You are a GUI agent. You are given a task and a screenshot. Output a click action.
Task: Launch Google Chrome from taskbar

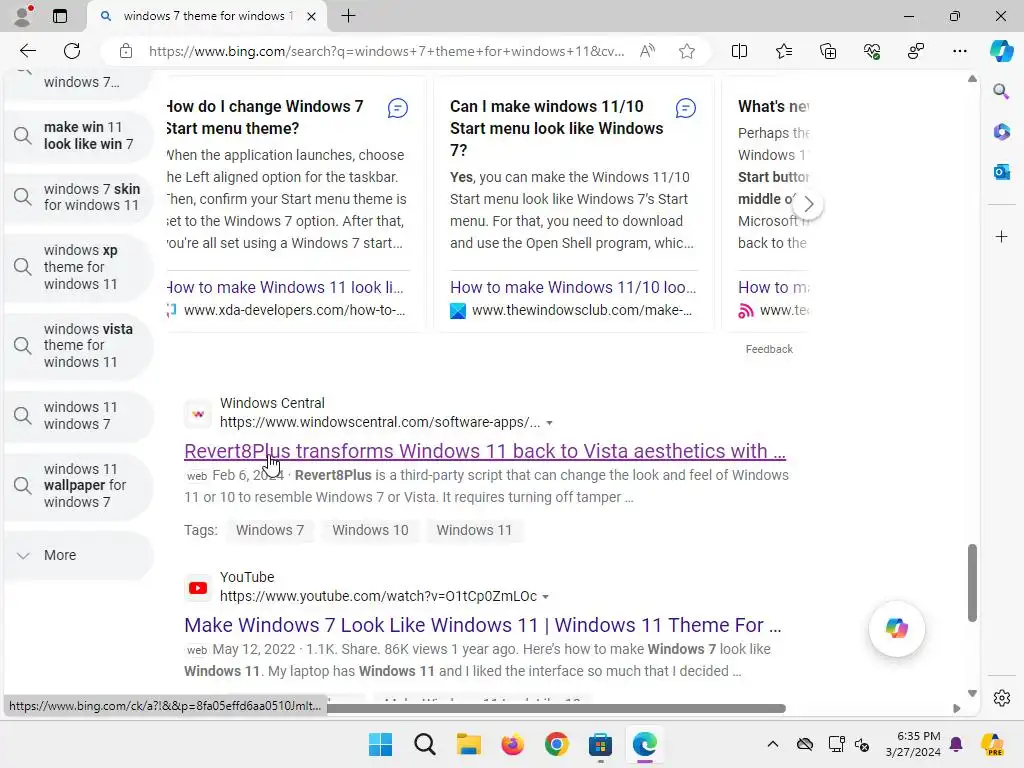[556, 744]
